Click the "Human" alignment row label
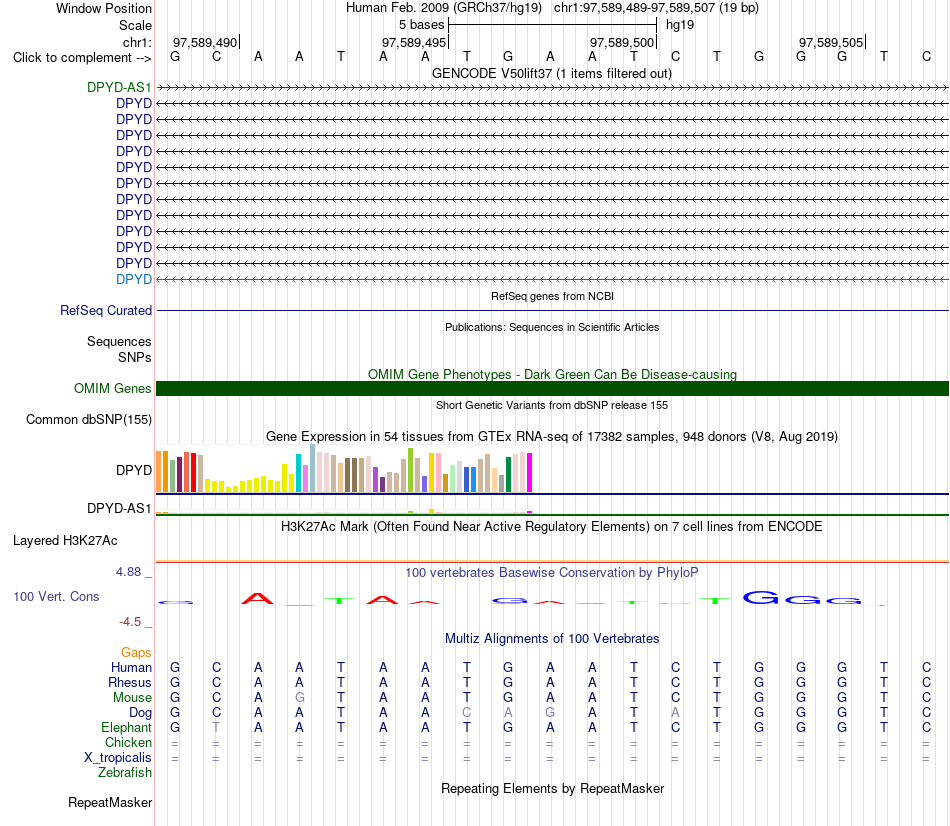 coord(131,667)
